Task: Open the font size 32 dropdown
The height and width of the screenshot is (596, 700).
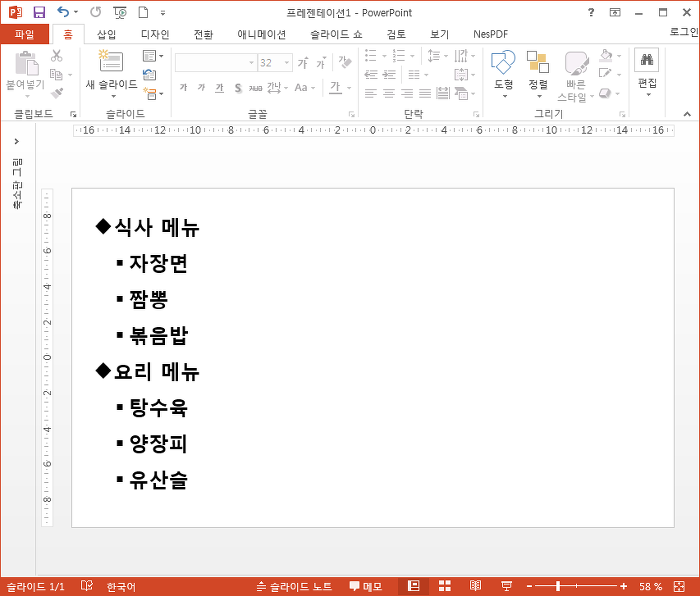Action: pyautogui.click(x=287, y=63)
